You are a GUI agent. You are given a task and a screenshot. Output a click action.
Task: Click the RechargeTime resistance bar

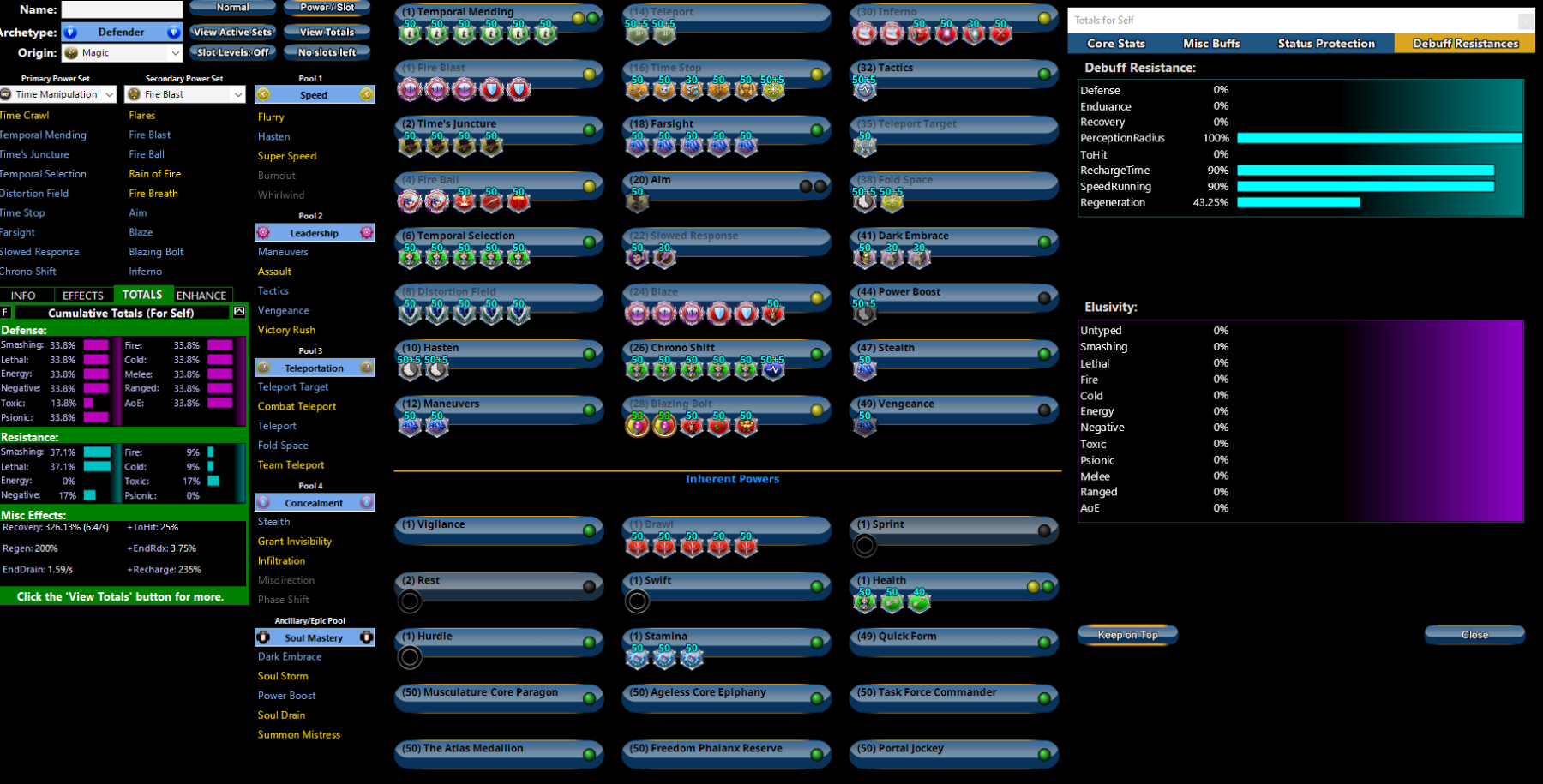pyautogui.click(x=1365, y=171)
